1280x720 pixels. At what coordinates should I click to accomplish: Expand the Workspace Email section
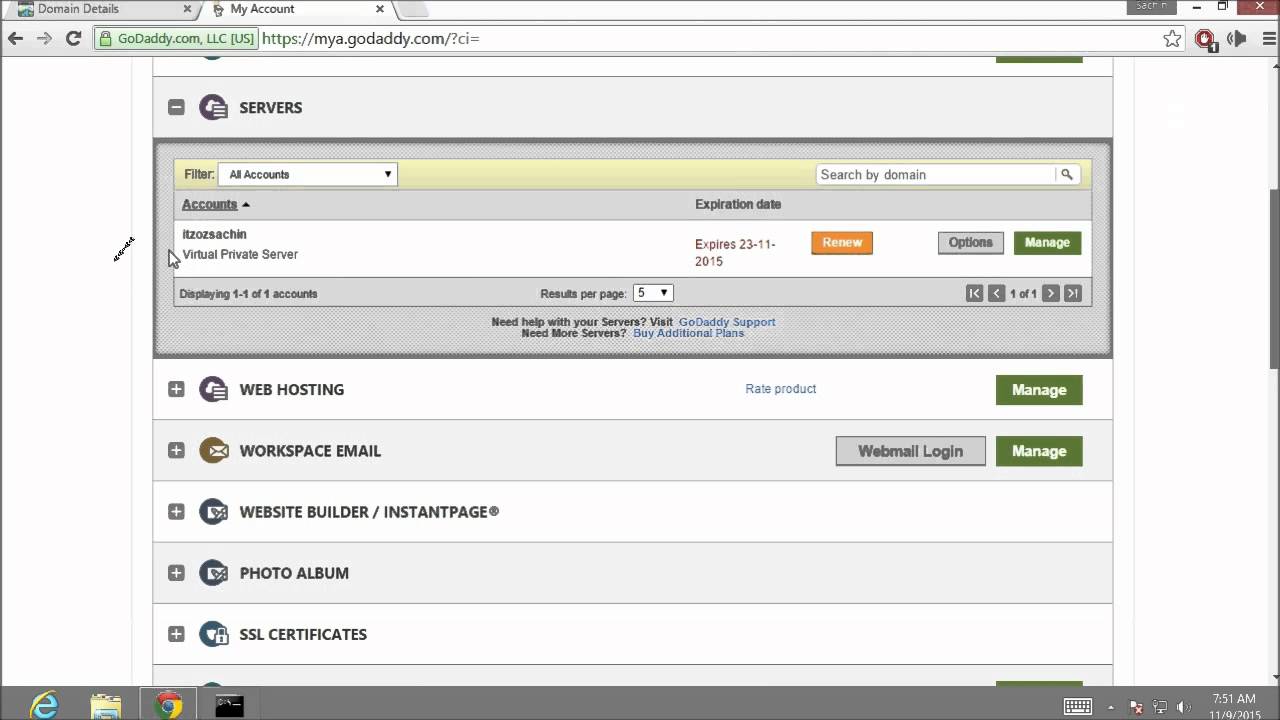pos(176,450)
